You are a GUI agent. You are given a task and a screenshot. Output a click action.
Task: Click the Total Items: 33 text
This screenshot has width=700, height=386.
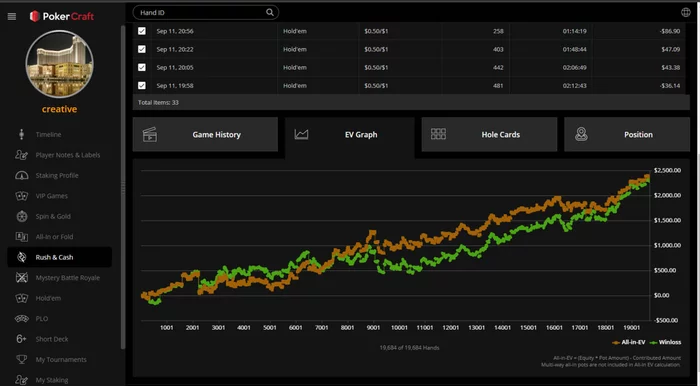pyautogui.click(x=158, y=102)
